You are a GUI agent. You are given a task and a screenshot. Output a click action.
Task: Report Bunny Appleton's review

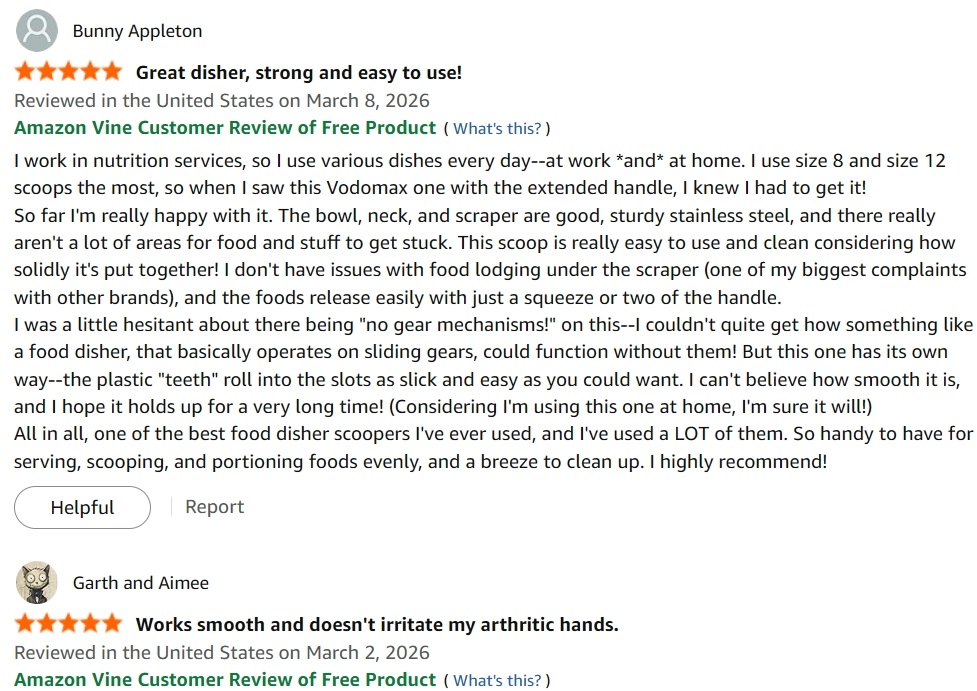click(x=214, y=507)
